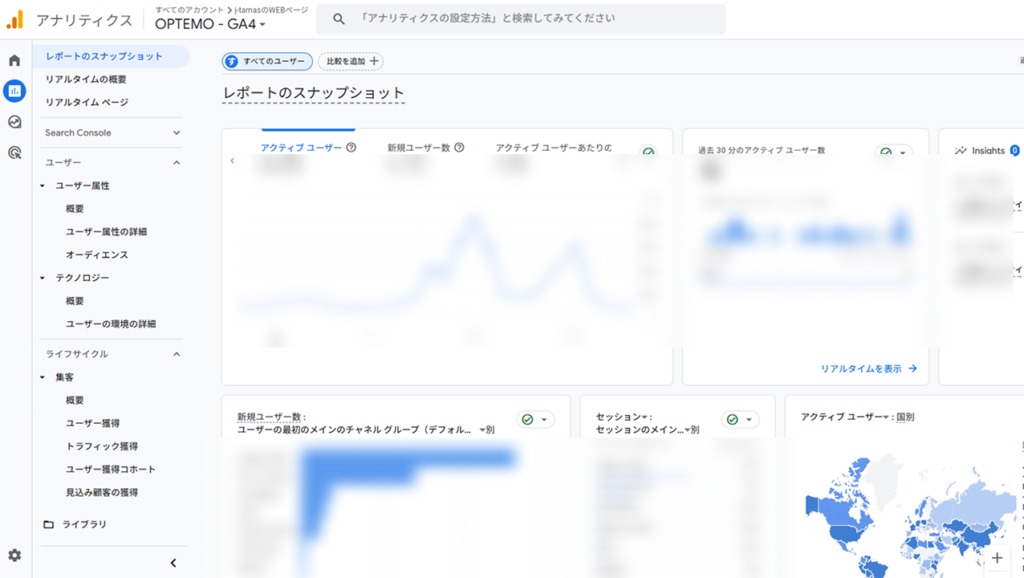Viewport: 1024px width, 578px height.
Task: Open リアルタイムを表示 link
Action: 870,368
